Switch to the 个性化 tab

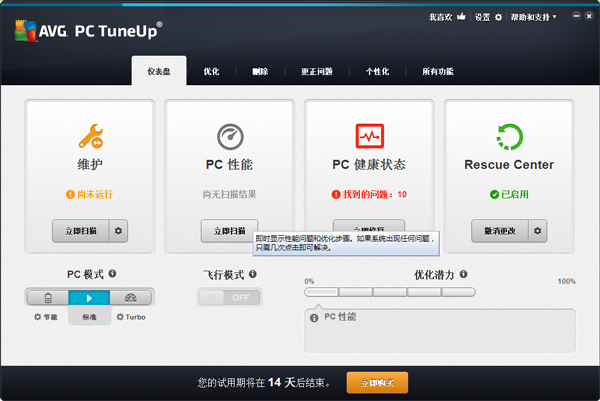coord(377,71)
